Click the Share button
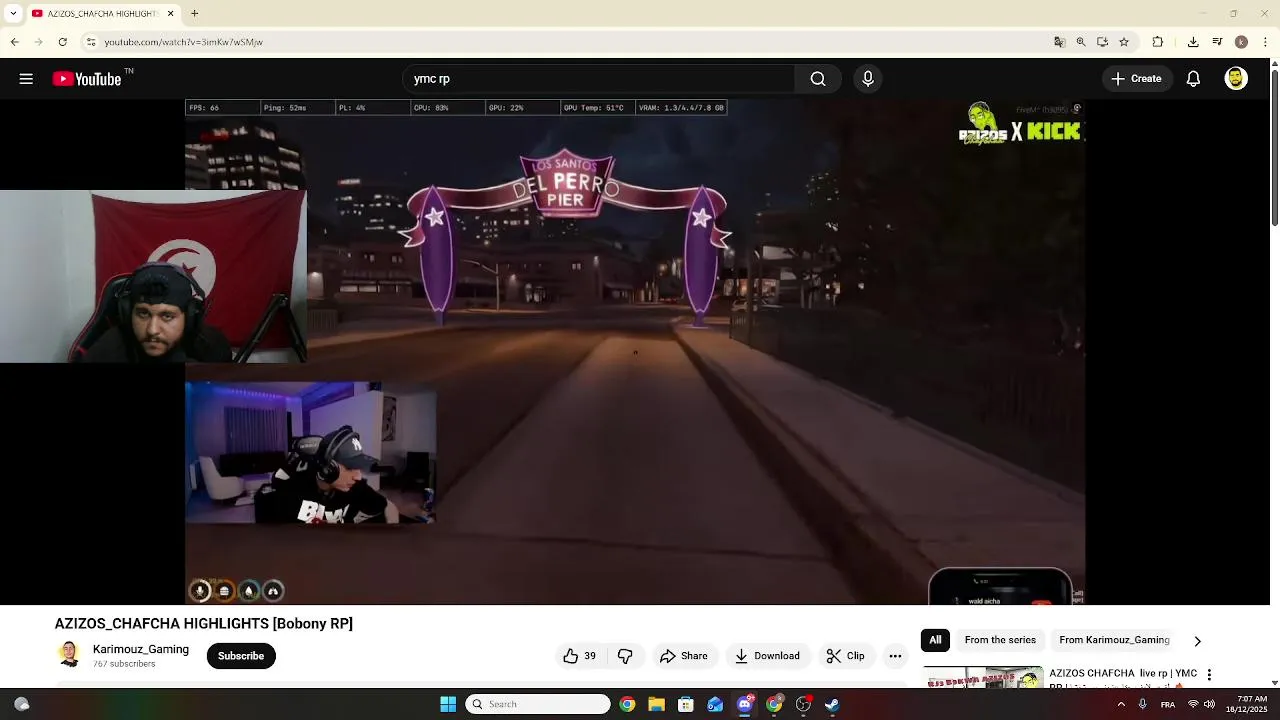 [x=684, y=656]
